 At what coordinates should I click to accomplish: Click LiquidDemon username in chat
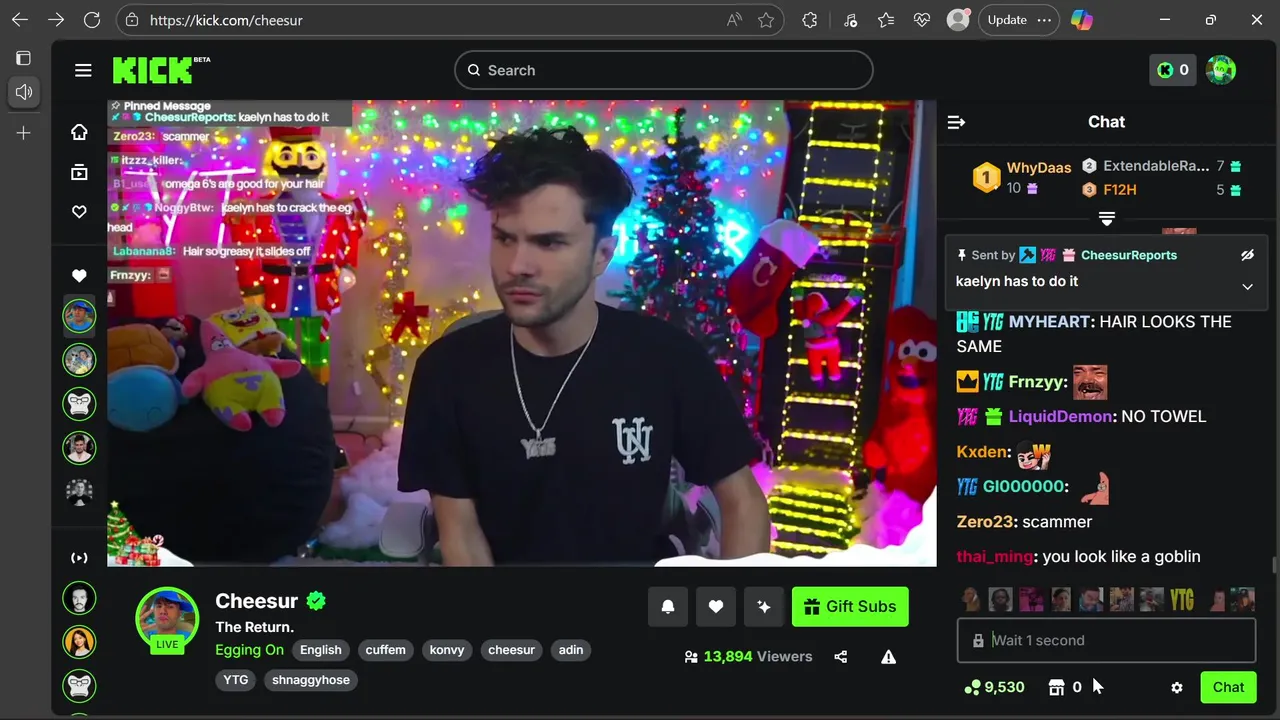click(x=1060, y=416)
